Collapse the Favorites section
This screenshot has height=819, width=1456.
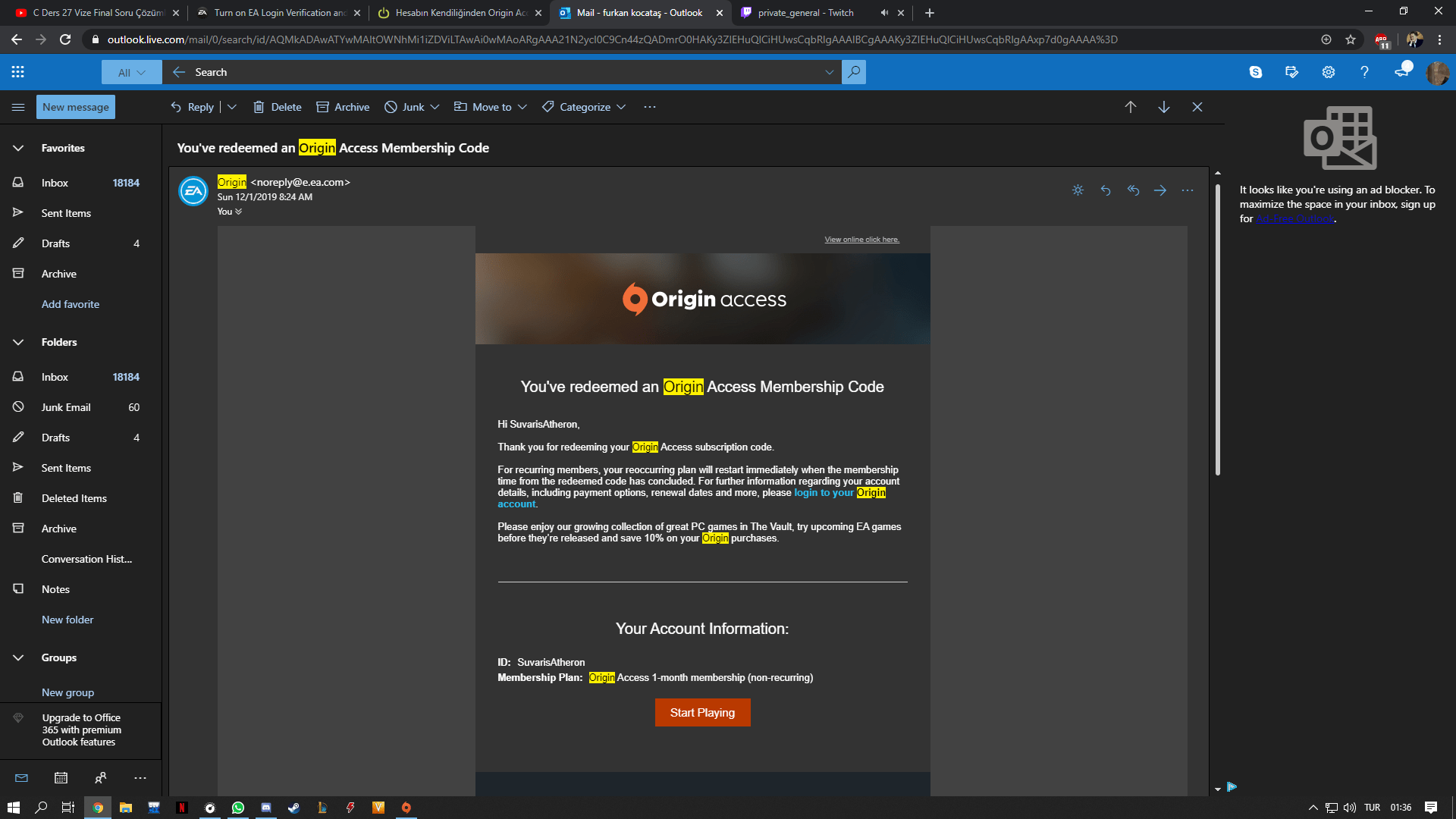(18, 148)
